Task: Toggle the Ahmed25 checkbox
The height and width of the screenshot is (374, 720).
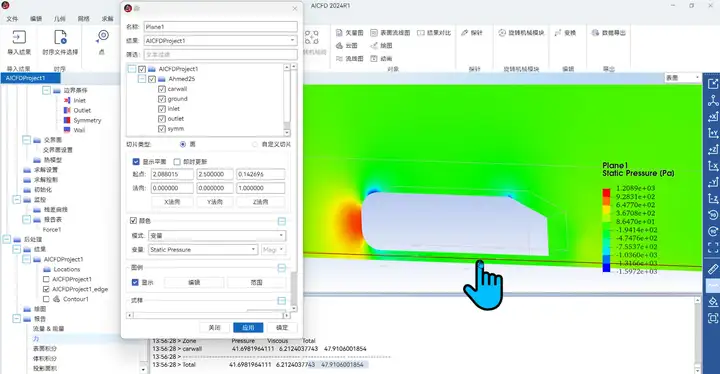Action: point(152,79)
